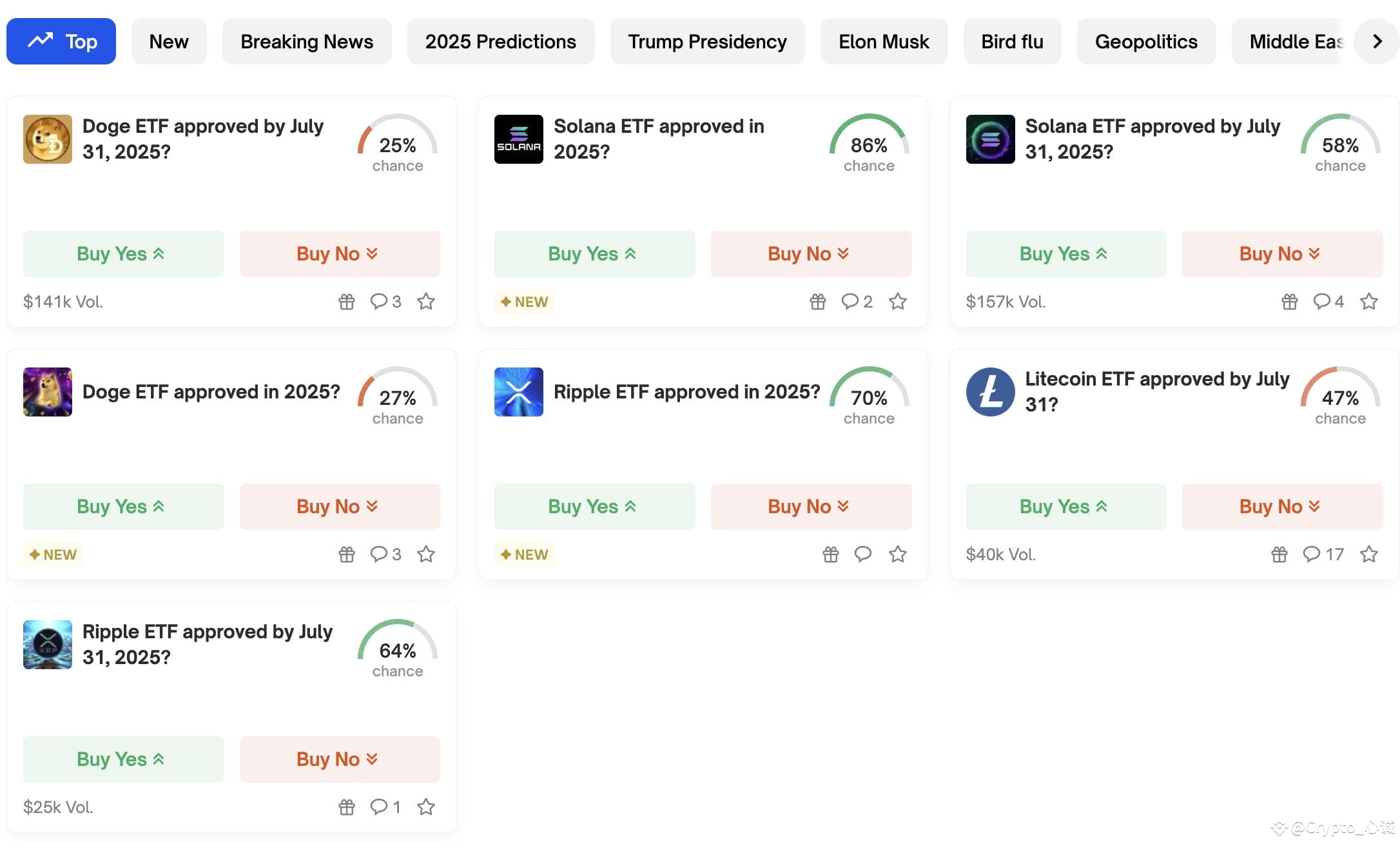Click the trending chart icon in the Top tab
The image size is (1400, 842).
[x=39, y=41]
